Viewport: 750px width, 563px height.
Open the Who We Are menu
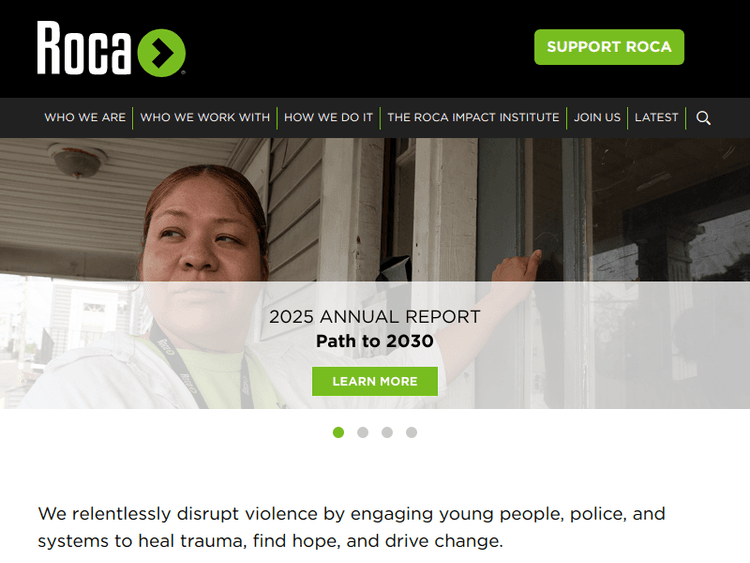[85, 117]
